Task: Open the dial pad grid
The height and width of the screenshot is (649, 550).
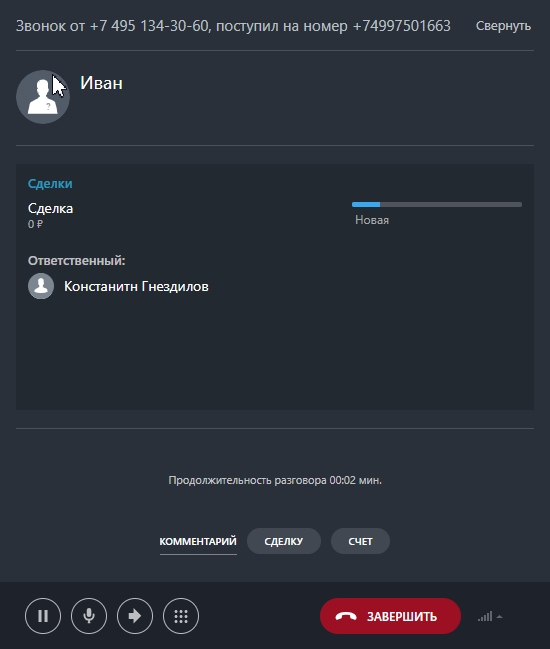Action: [x=181, y=616]
